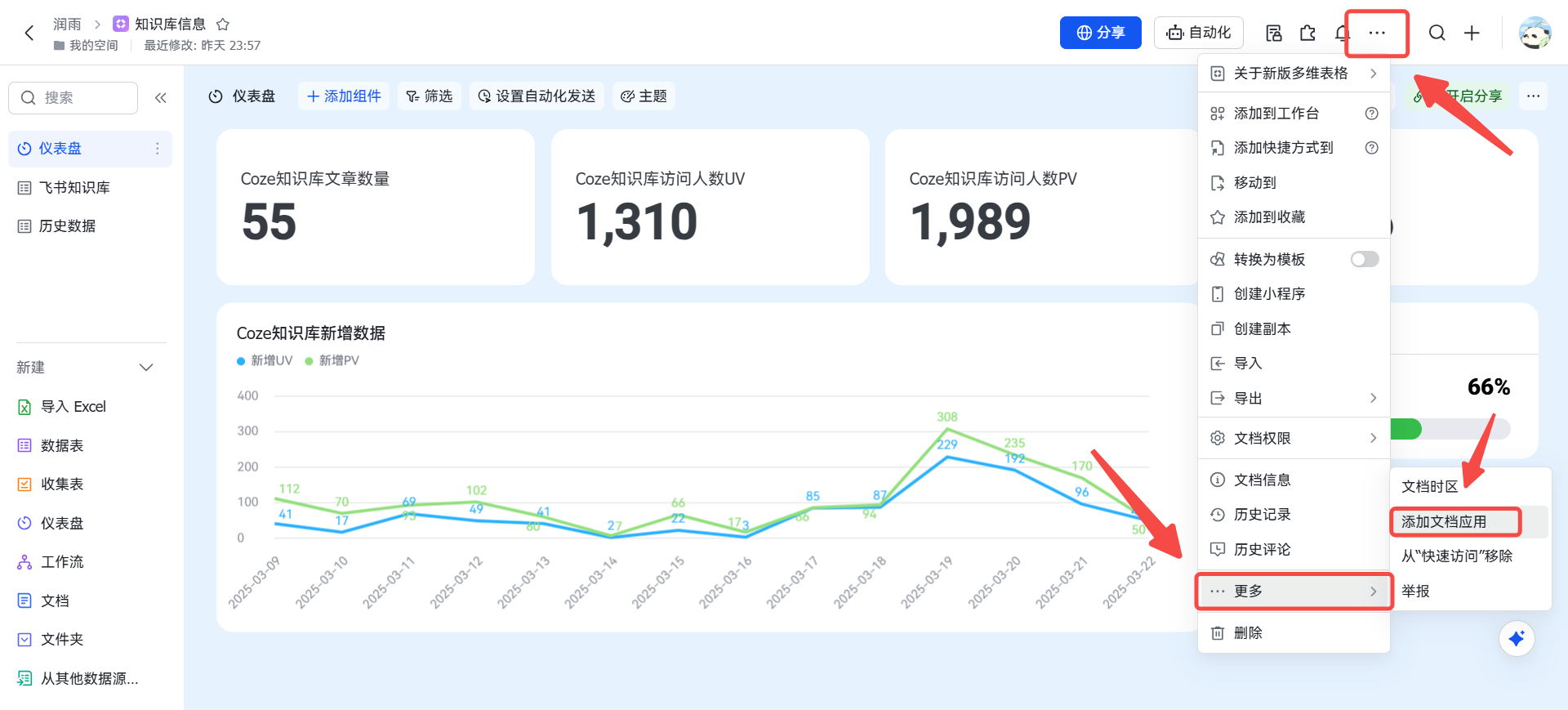Click 润雨 breadcrumb link

point(67,25)
